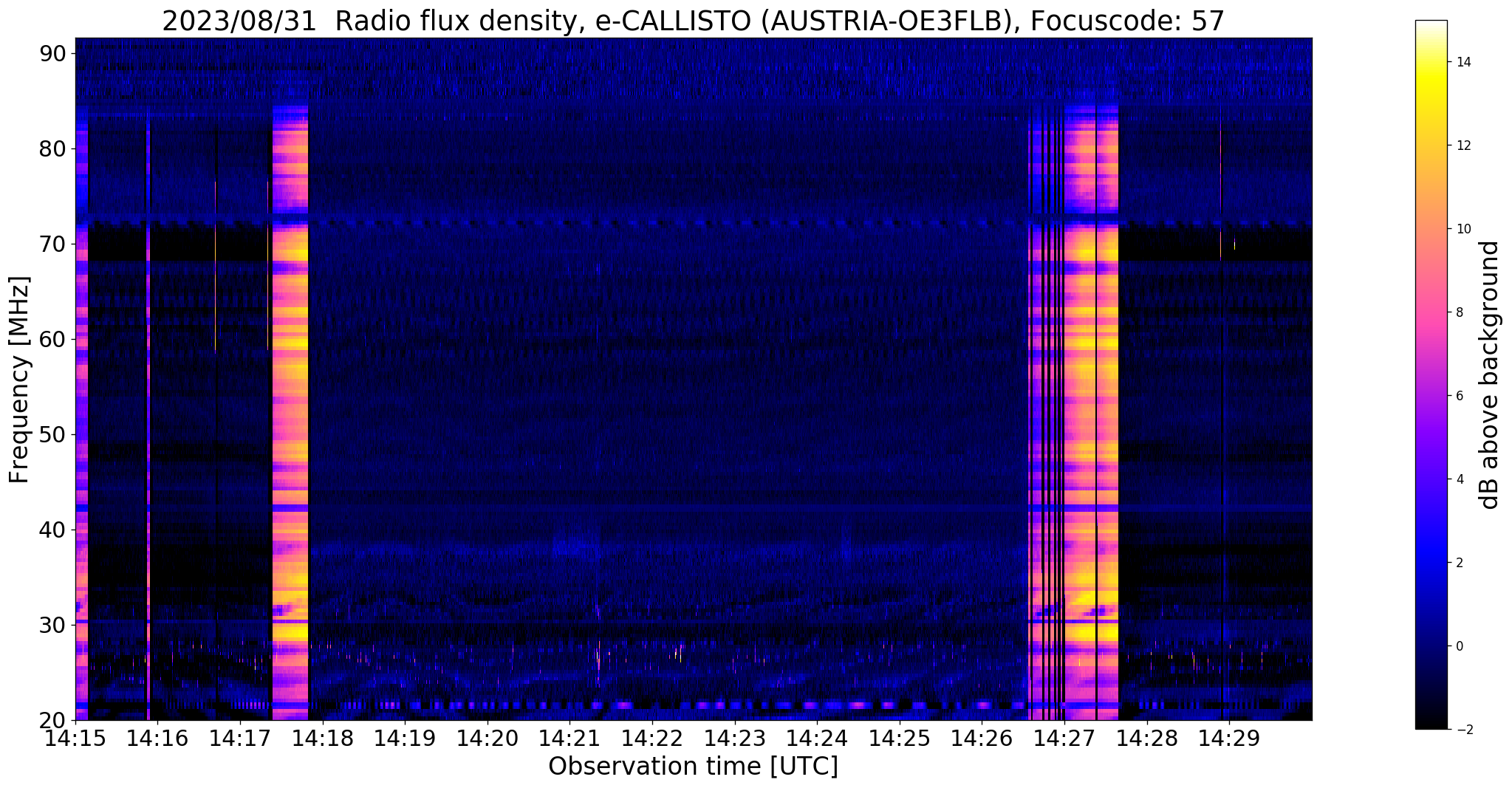This screenshot has height=788, width=1512.
Task: Click the wide bright burst band at 14:27
Action: point(1091,413)
